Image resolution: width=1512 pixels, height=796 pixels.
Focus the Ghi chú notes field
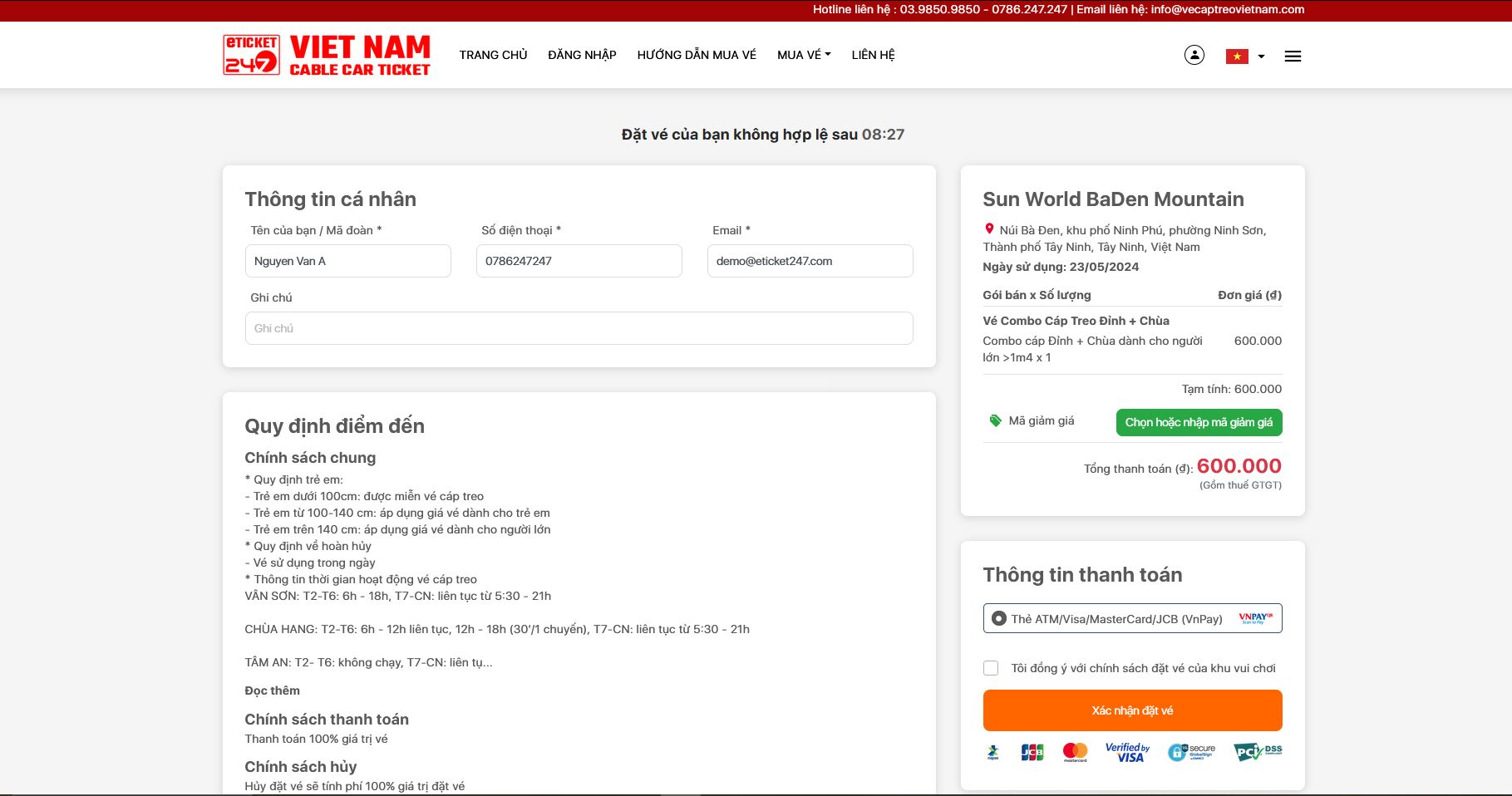(x=579, y=328)
